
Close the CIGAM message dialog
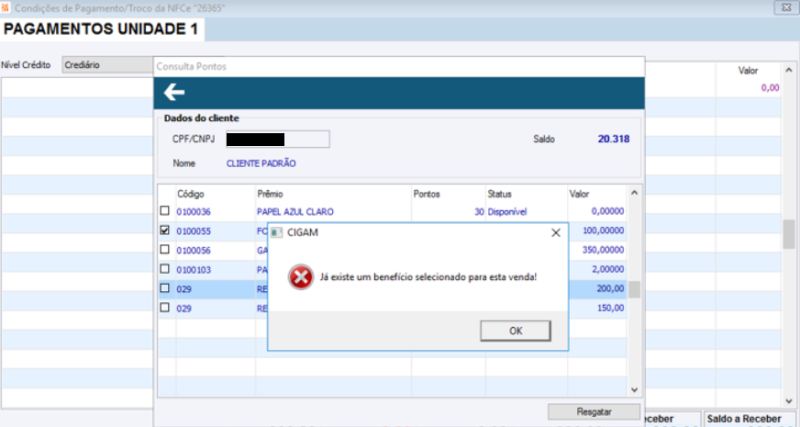pos(556,233)
